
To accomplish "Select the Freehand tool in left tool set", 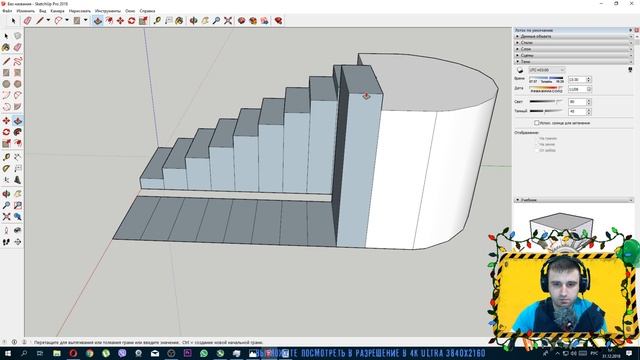I will 18,61.
